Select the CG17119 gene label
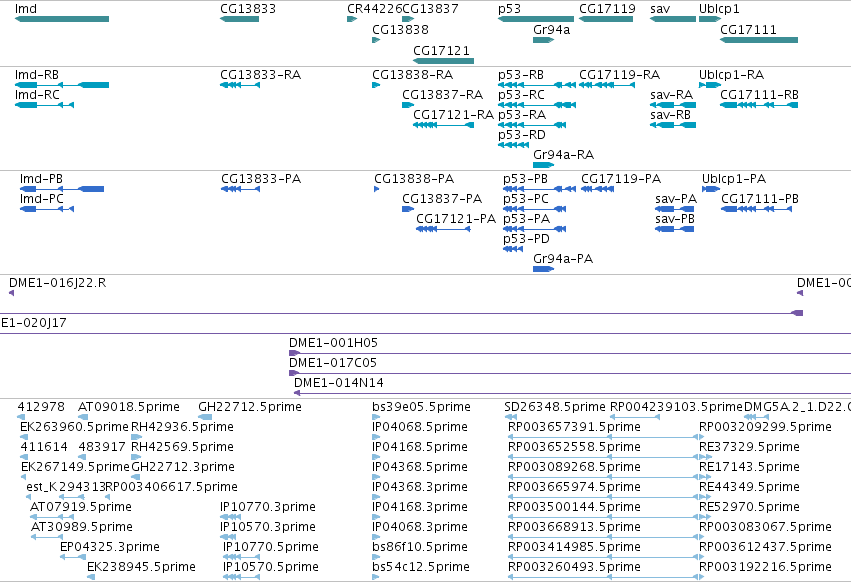 click(x=607, y=9)
